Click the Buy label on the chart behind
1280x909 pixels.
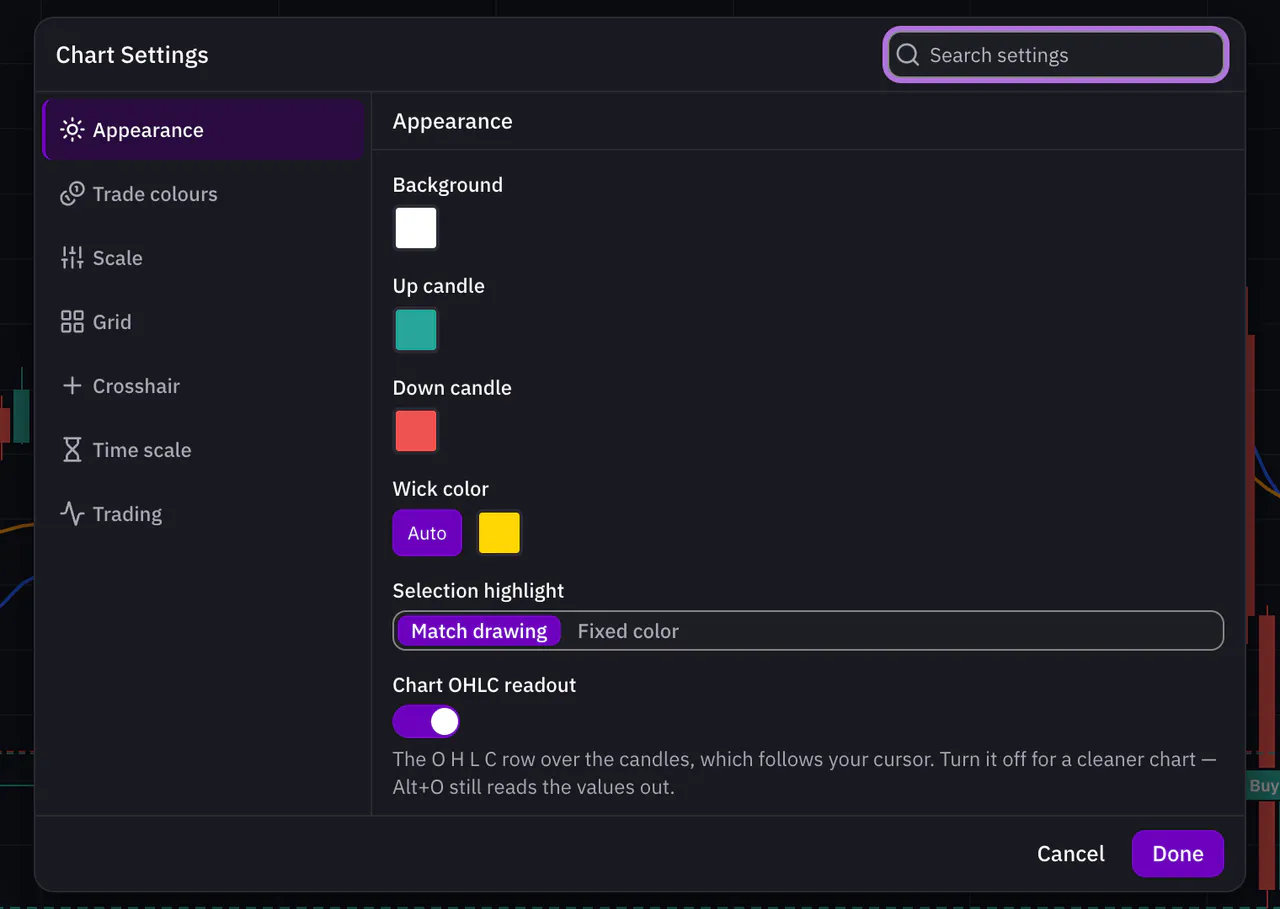pyautogui.click(x=1262, y=786)
